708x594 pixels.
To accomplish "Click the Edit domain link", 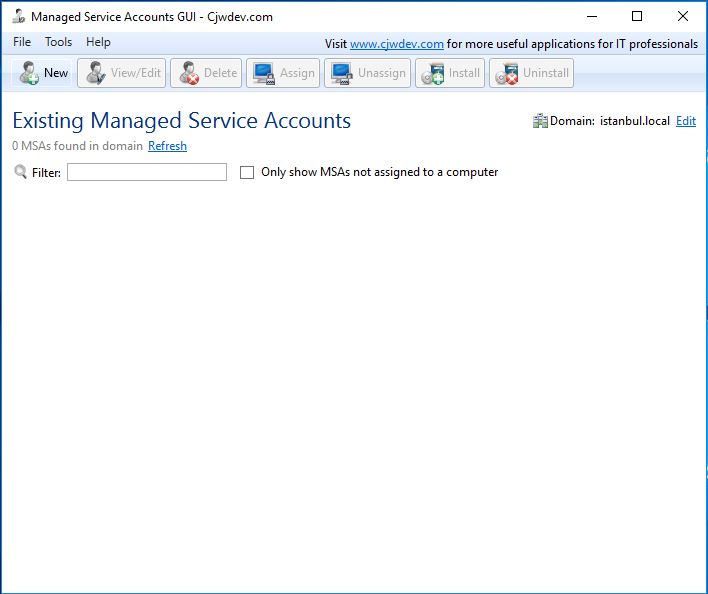I will tap(685, 121).
